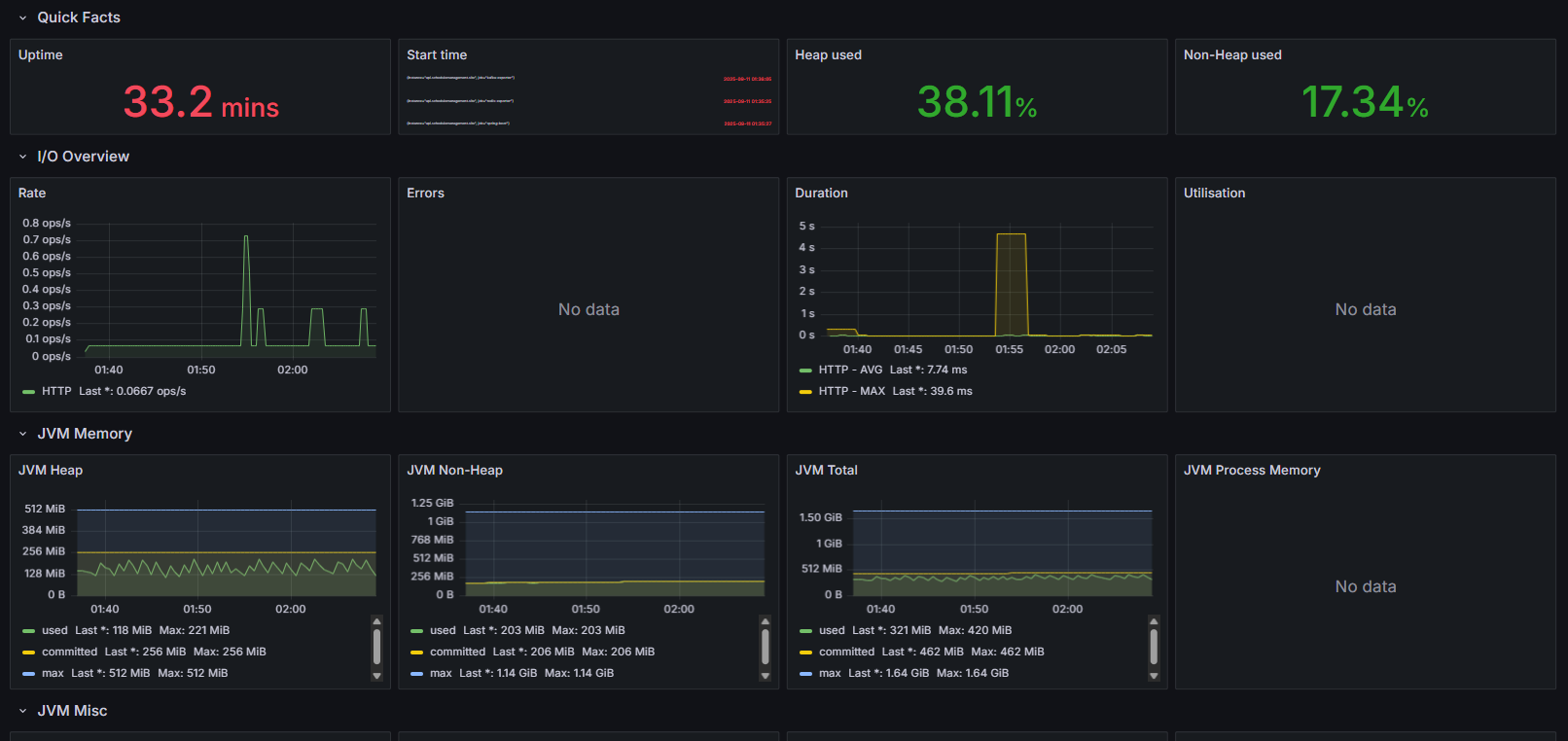The image size is (1568, 741).
Task: Click the JVM Heap legend scrollbar thumb
Action: point(376,647)
